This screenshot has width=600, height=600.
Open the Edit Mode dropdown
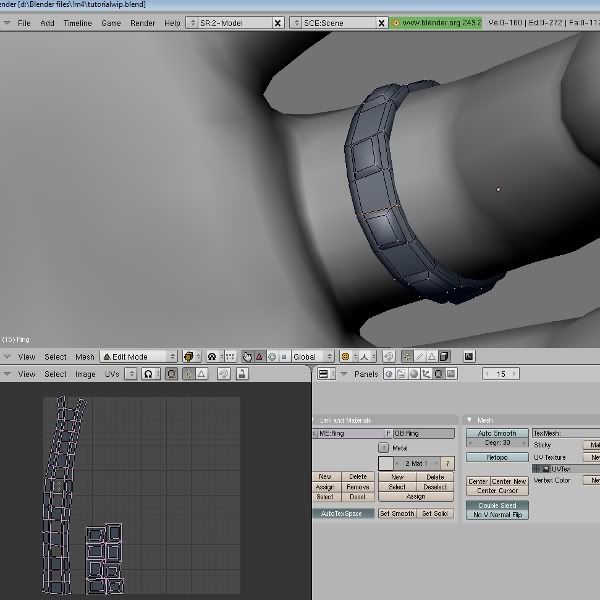[139, 357]
